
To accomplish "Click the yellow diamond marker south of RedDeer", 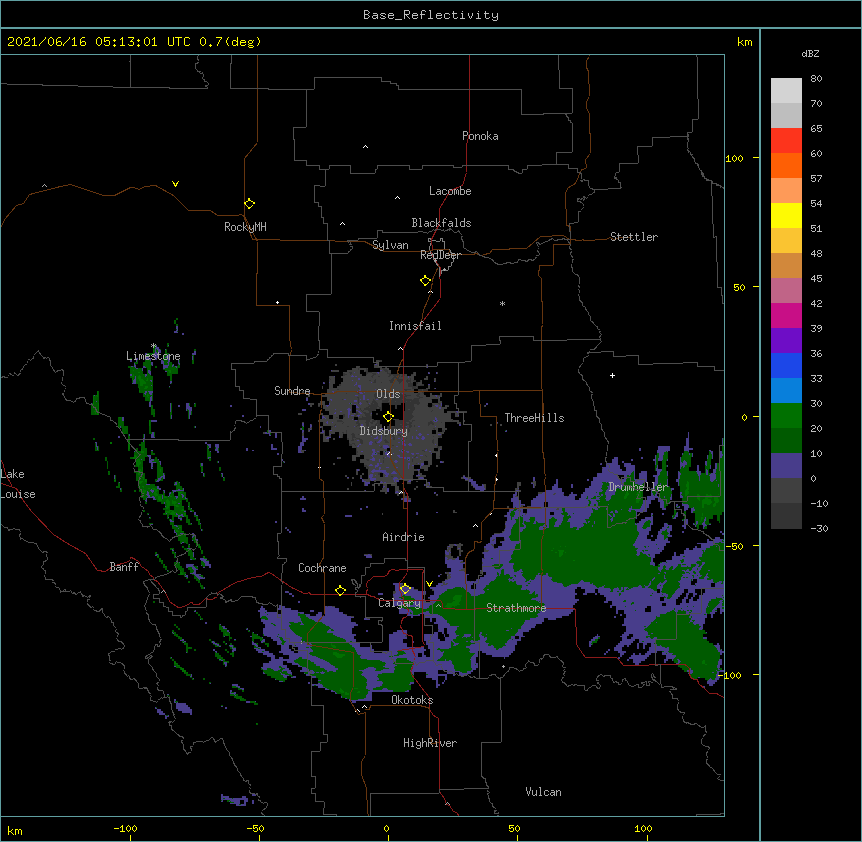I will point(426,281).
